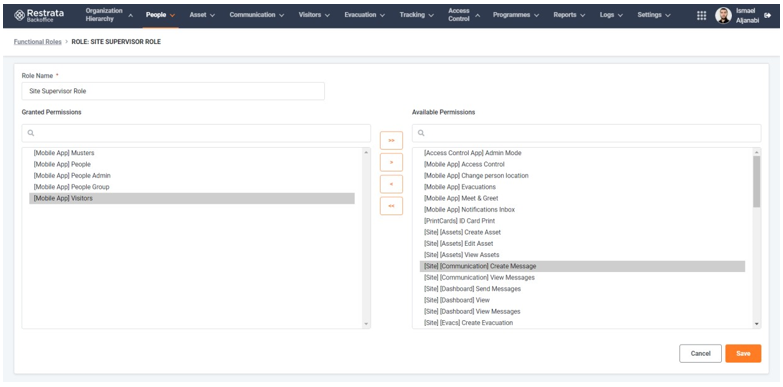Select [Mobile App] Evacuations permission

click(x=582, y=187)
